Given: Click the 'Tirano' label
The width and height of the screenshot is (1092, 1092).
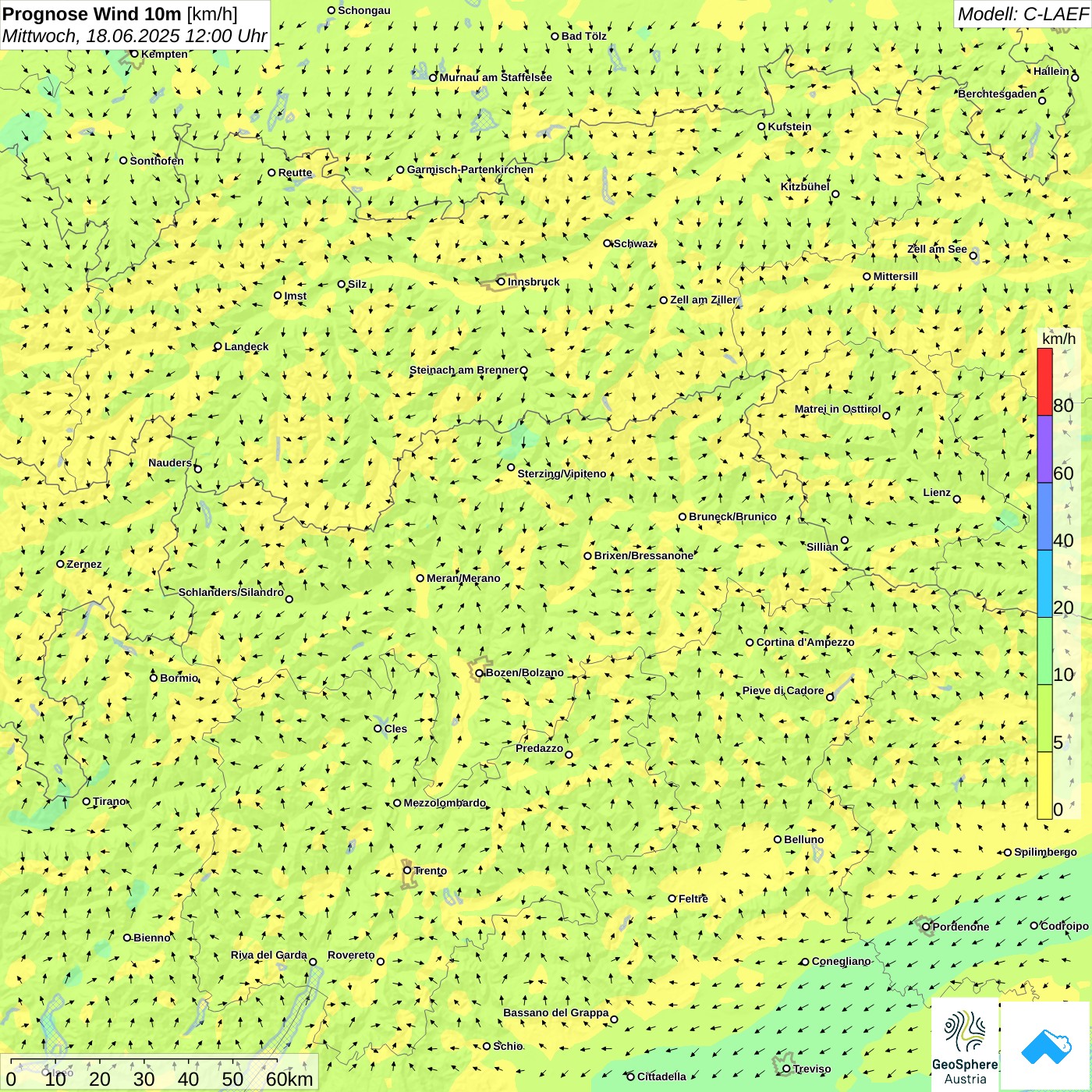Looking at the screenshot, I should coord(109,801).
